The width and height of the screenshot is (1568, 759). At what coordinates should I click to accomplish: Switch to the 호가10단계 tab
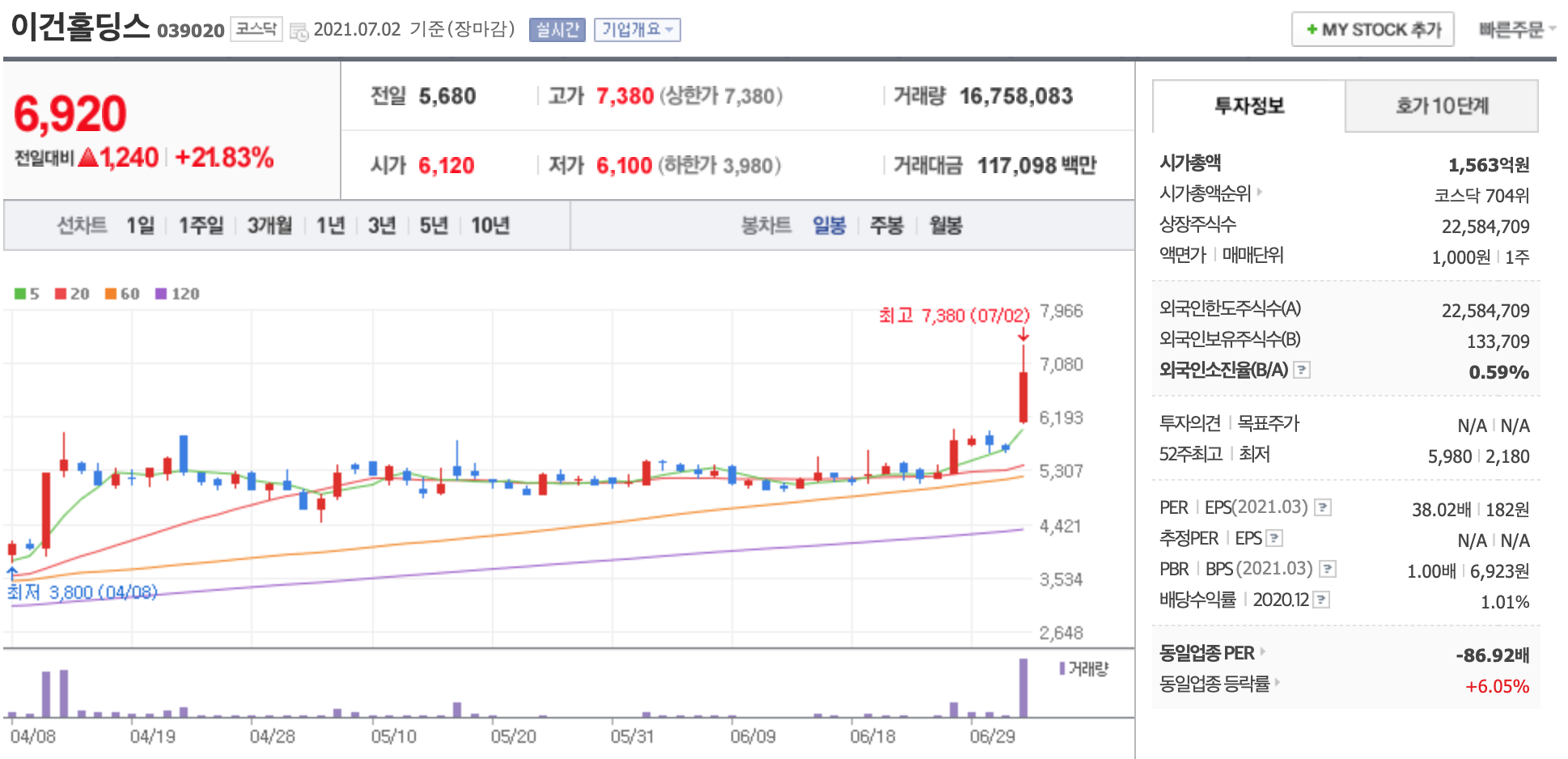pyautogui.click(x=1442, y=106)
